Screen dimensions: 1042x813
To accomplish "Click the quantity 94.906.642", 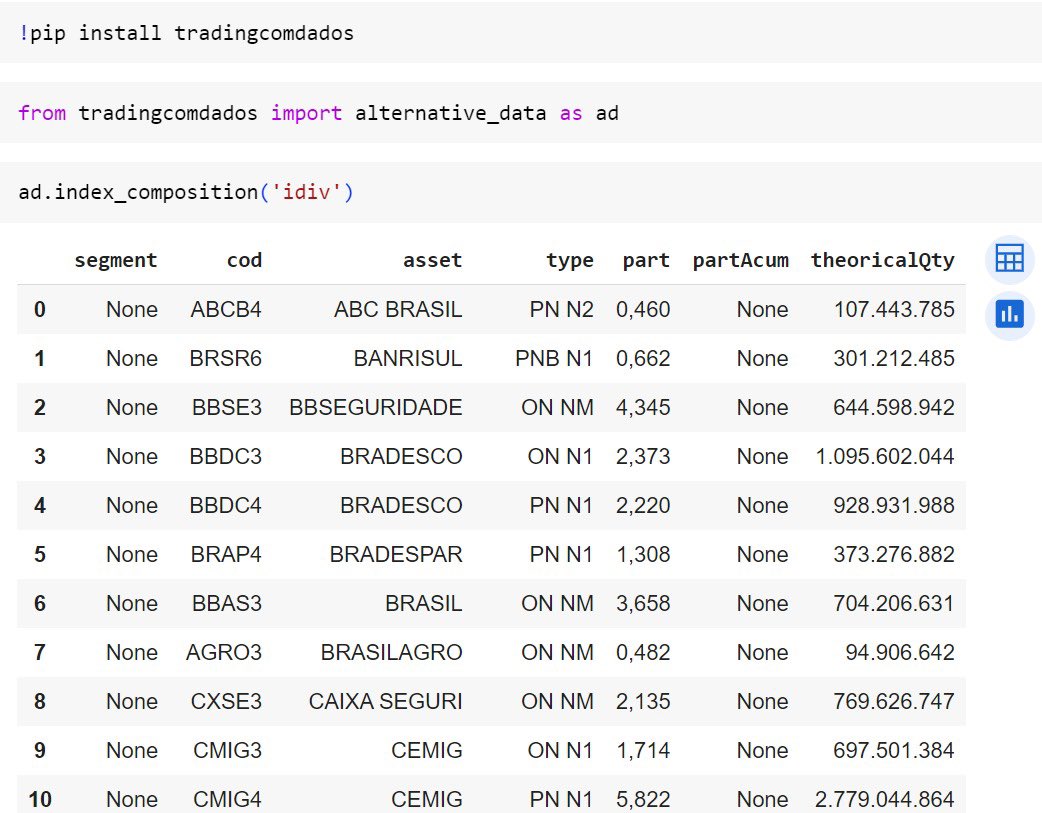I will [900, 652].
